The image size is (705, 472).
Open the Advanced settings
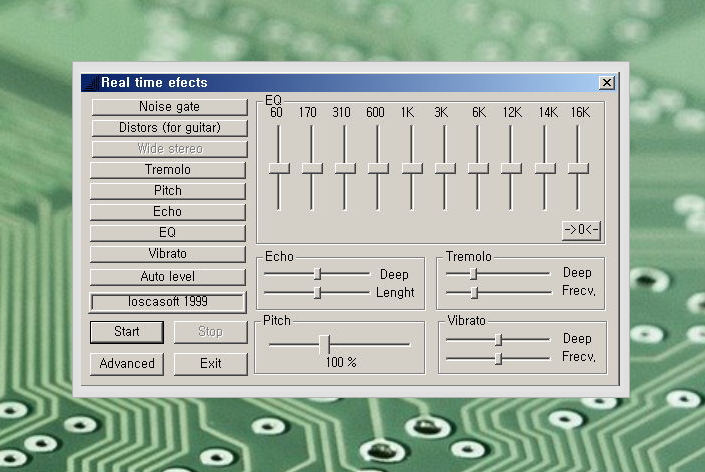point(127,364)
